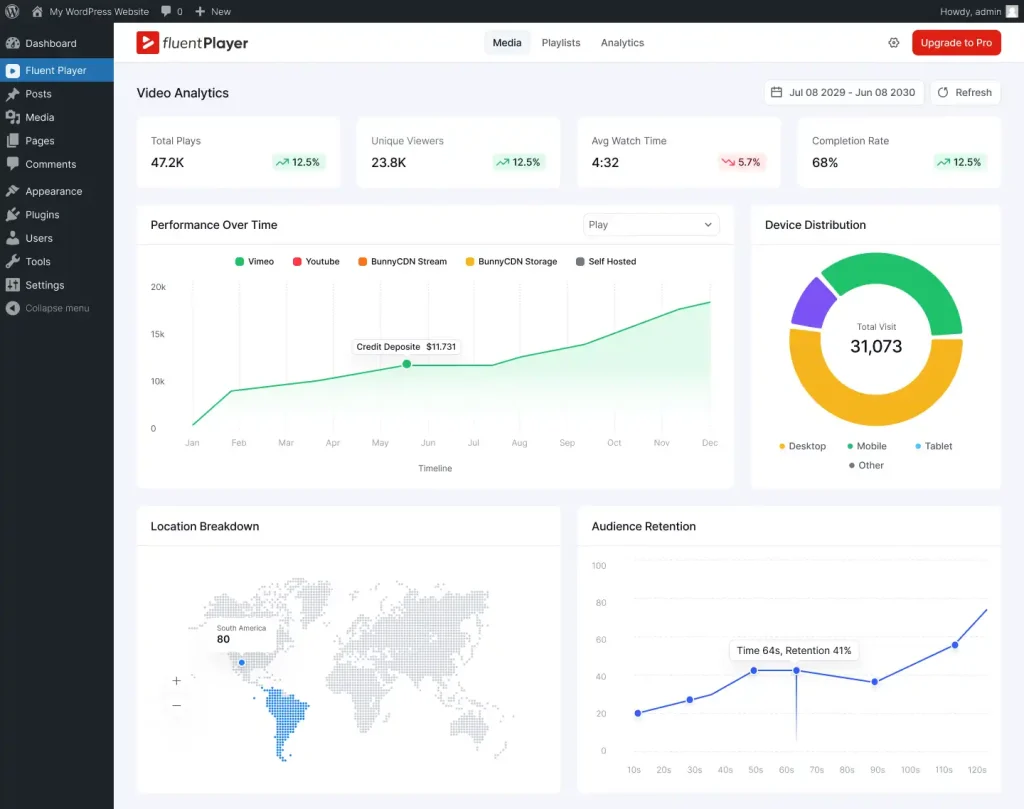
Task: Click the WordPress logo in admin bar
Action: click(x=11, y=12)
